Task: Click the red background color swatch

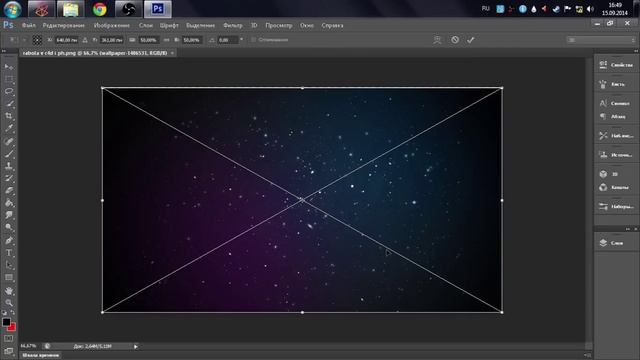Action: pos(13,327)
